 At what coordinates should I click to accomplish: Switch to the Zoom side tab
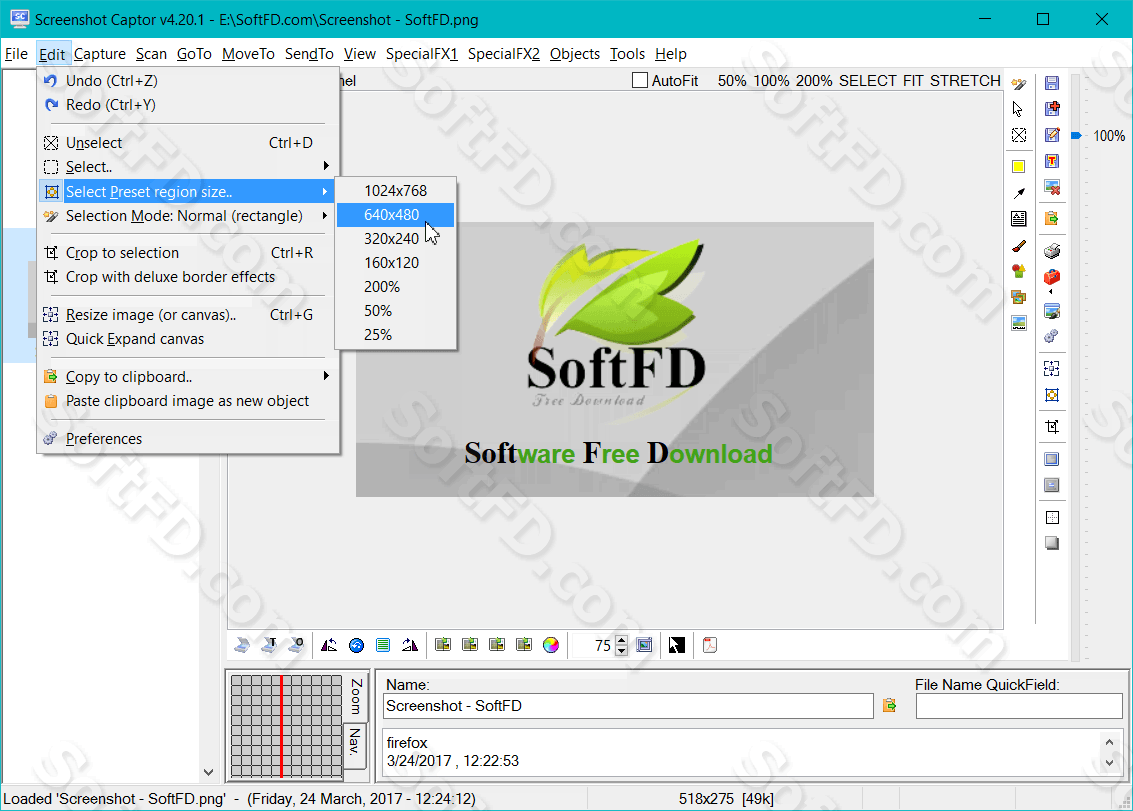355,697
